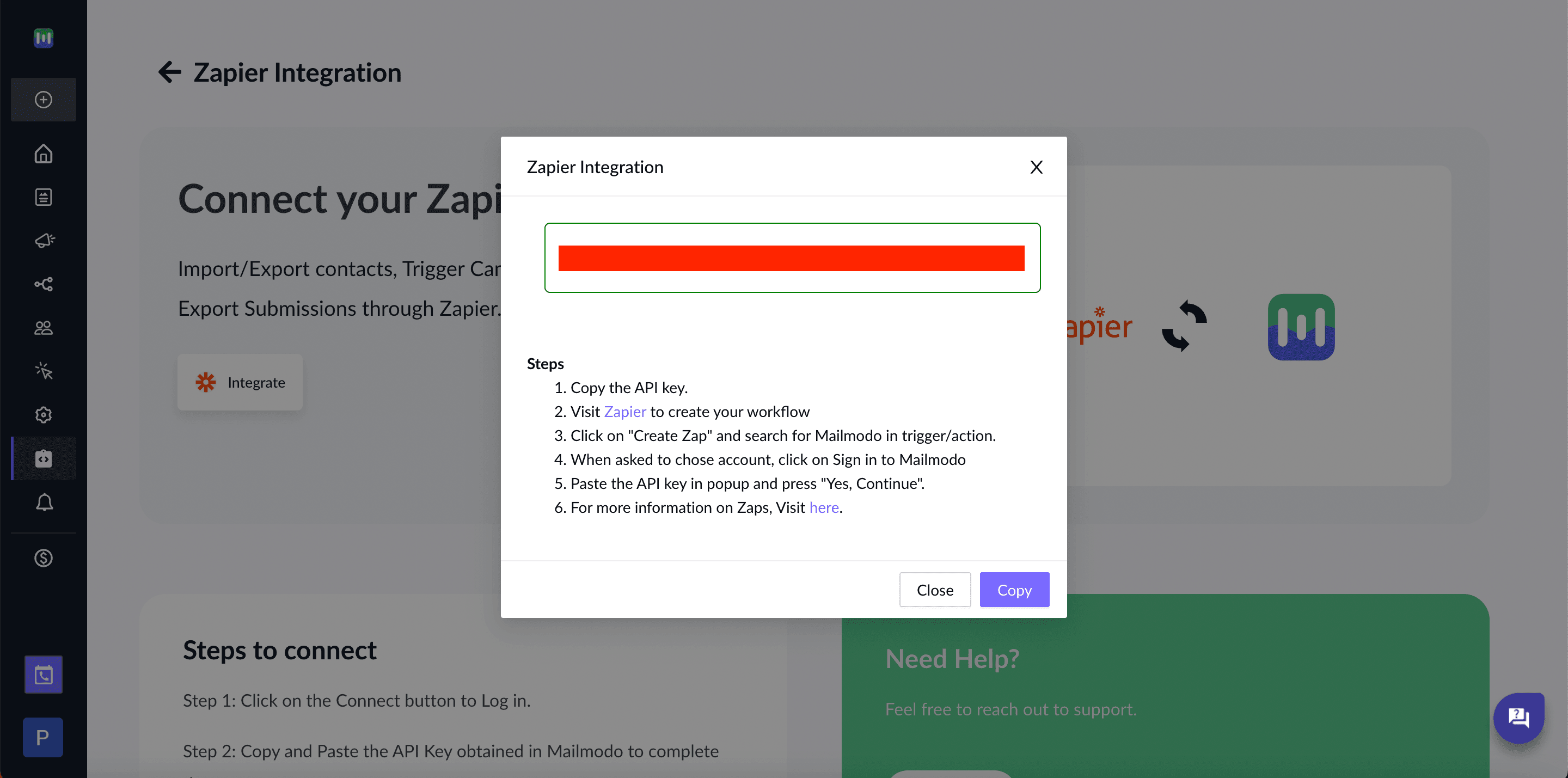
Task: Open the integrations code icon
Action: (43, 458)
